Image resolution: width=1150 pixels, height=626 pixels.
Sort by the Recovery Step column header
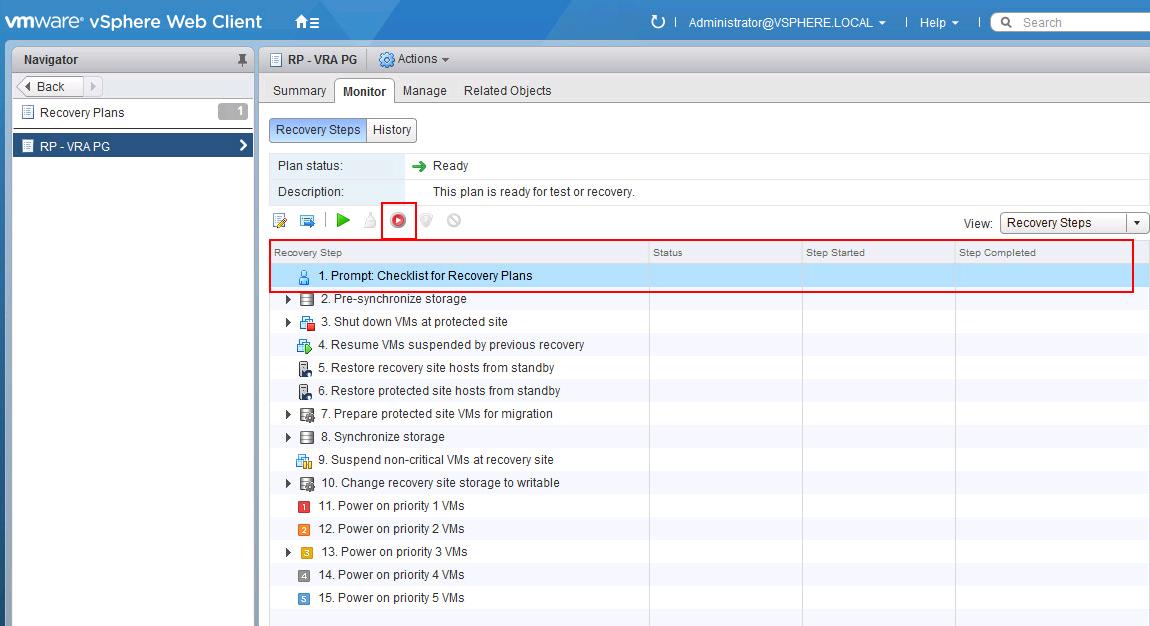(460, 253)
